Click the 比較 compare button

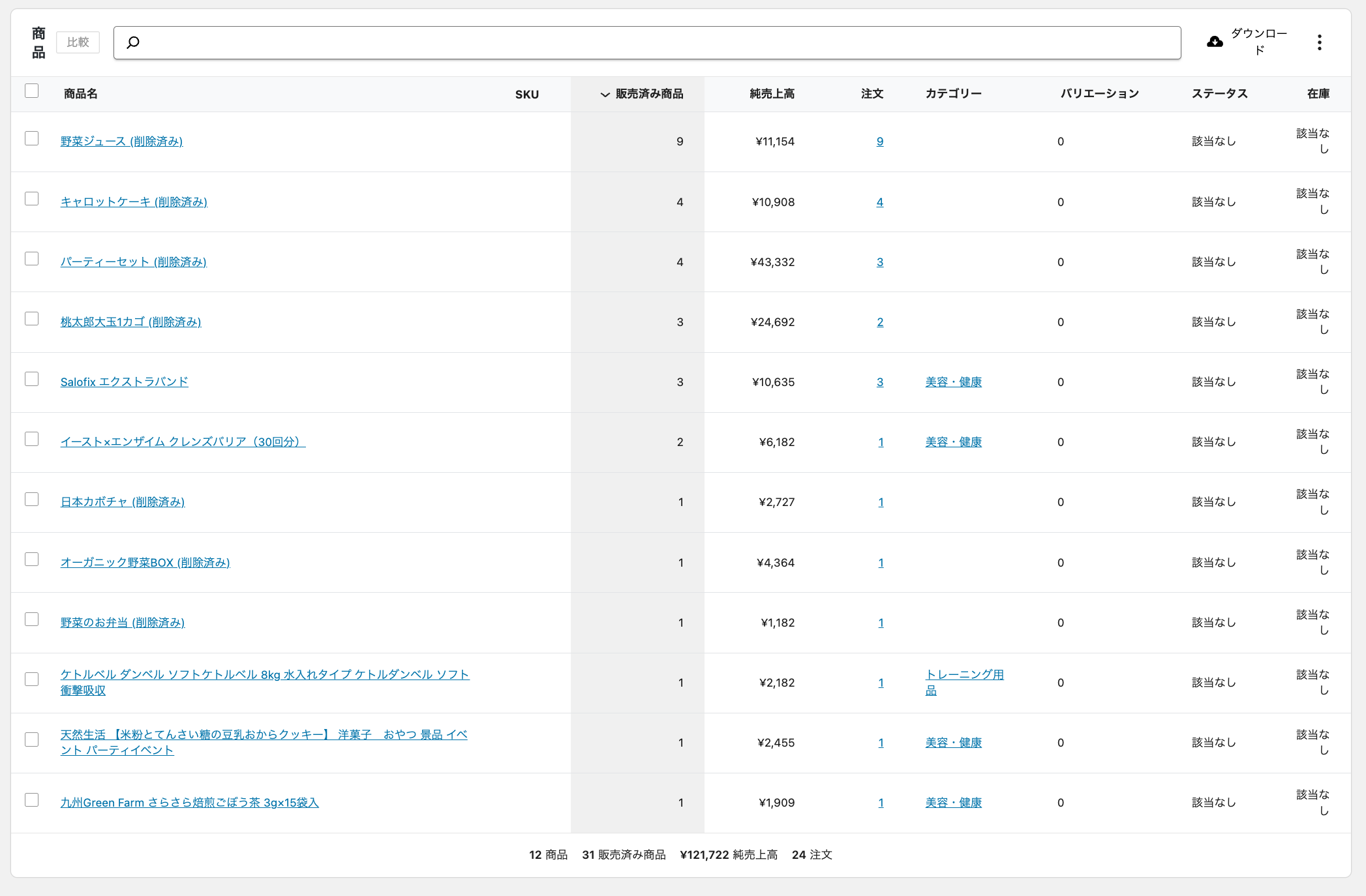[78, 42]
